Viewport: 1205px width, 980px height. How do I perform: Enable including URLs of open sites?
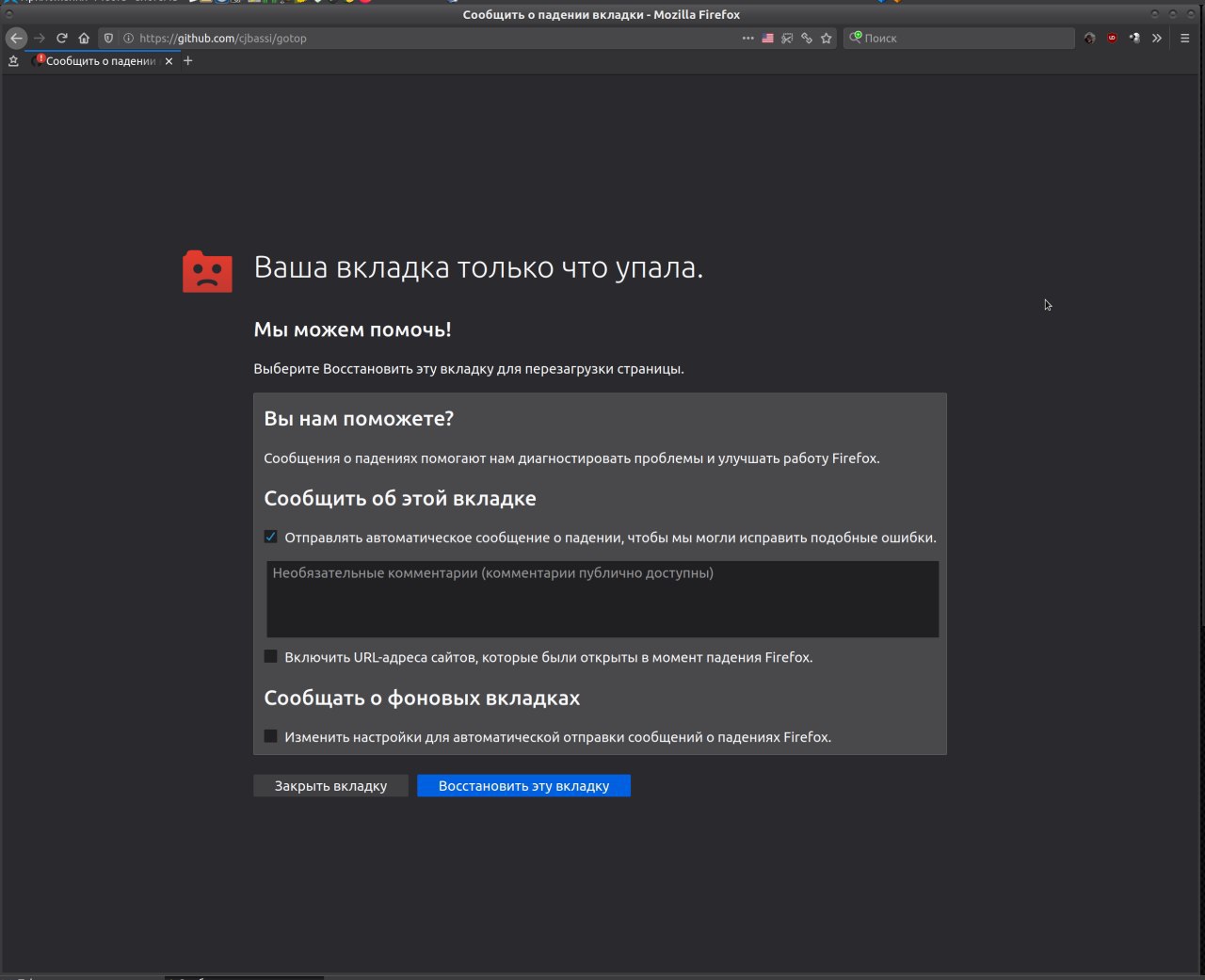coord(271,656)
